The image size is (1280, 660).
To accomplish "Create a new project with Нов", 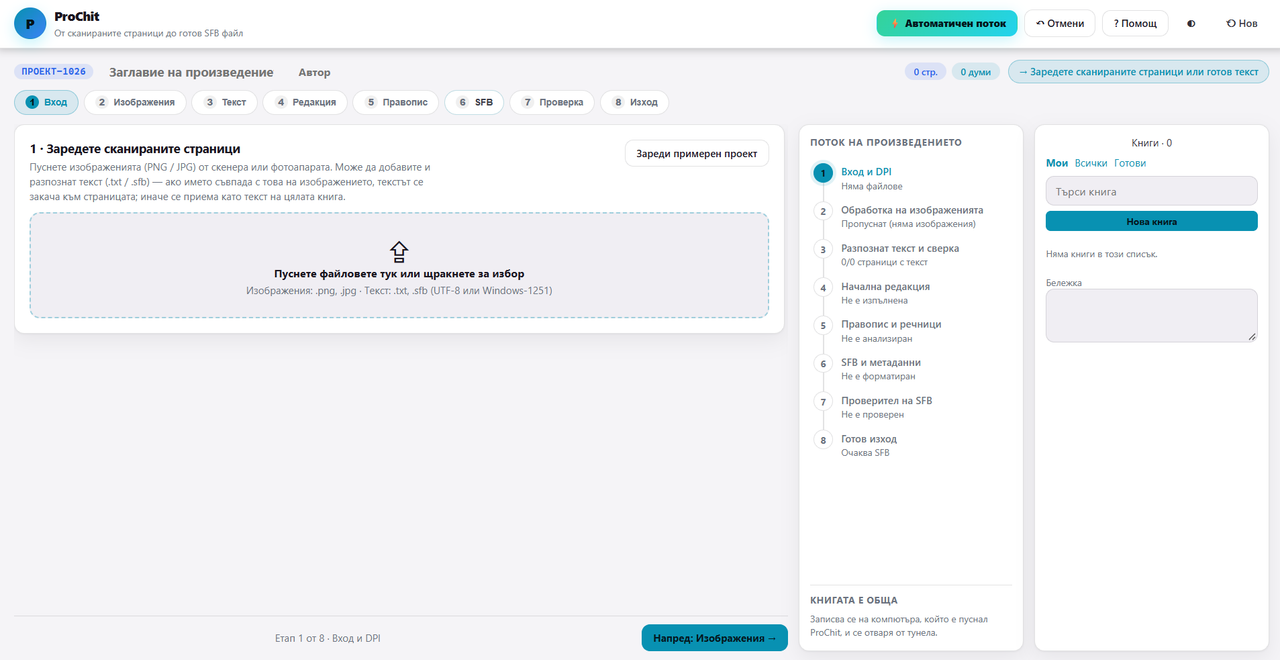I will click(1242, 23).
